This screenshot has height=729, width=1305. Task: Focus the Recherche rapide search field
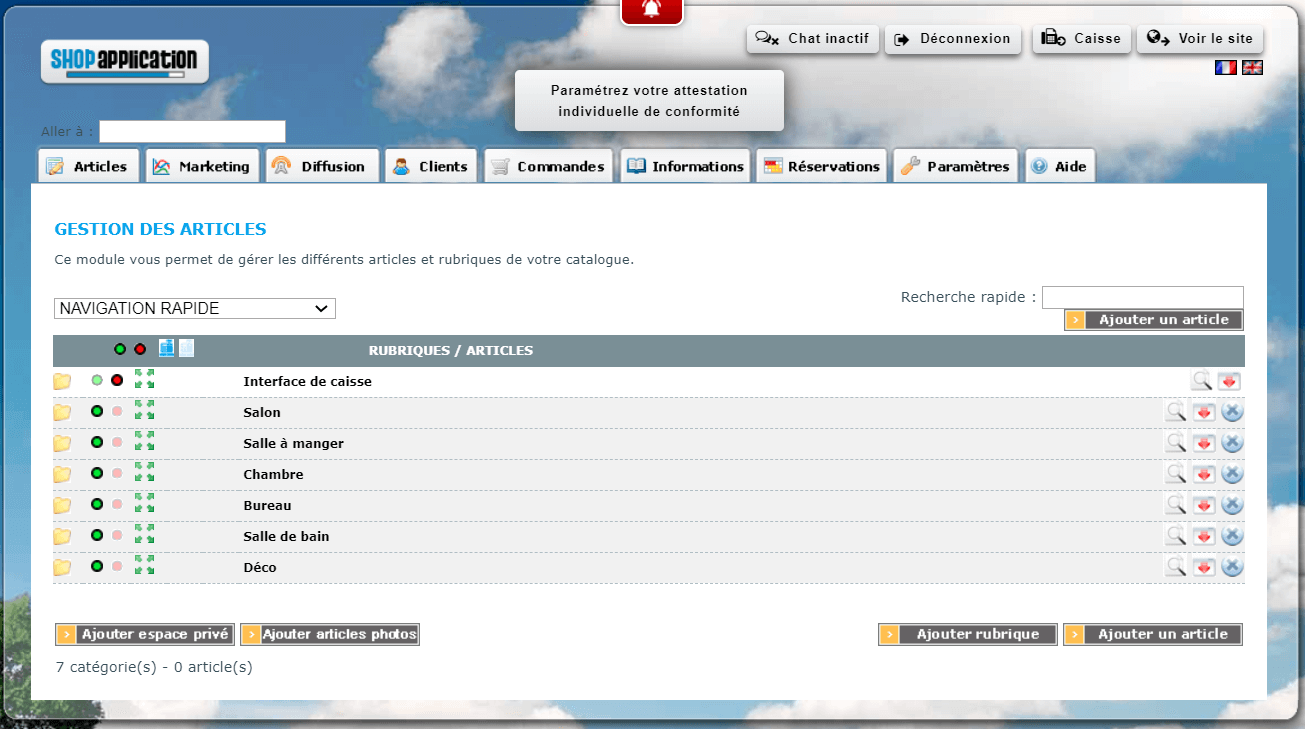click(x=1142, y=297)
